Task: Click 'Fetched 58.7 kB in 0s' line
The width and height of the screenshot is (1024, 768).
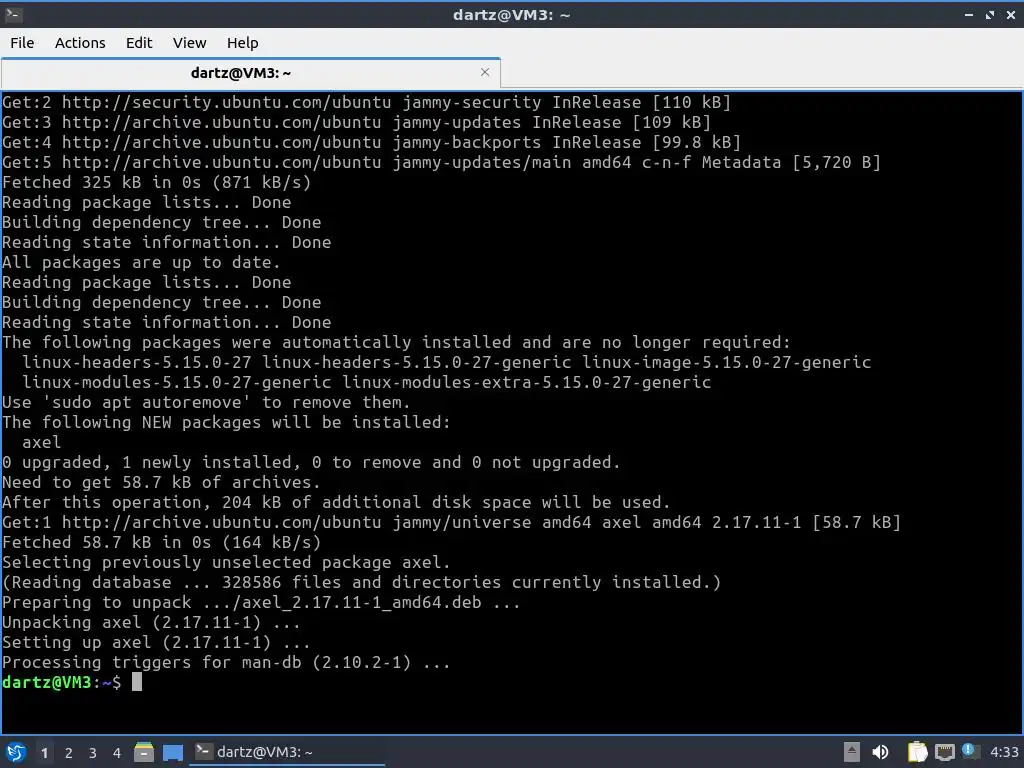Action: [x=161, y=543]
